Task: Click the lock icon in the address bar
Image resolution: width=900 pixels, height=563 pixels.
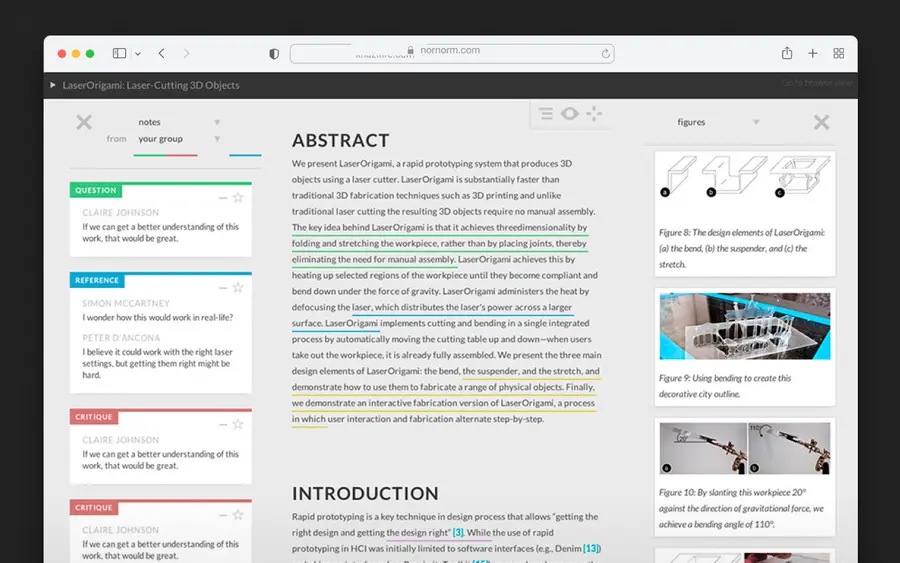Action: click(410, 51)
